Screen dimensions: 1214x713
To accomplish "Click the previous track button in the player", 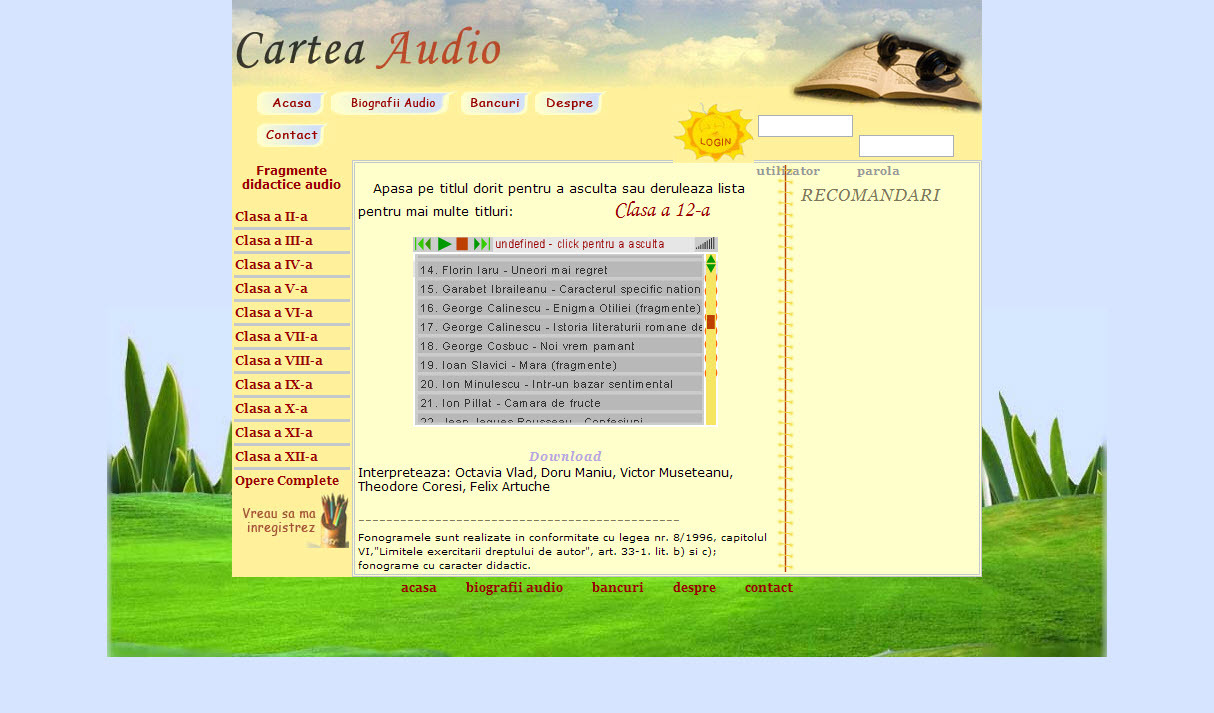I will coord(424,244).
